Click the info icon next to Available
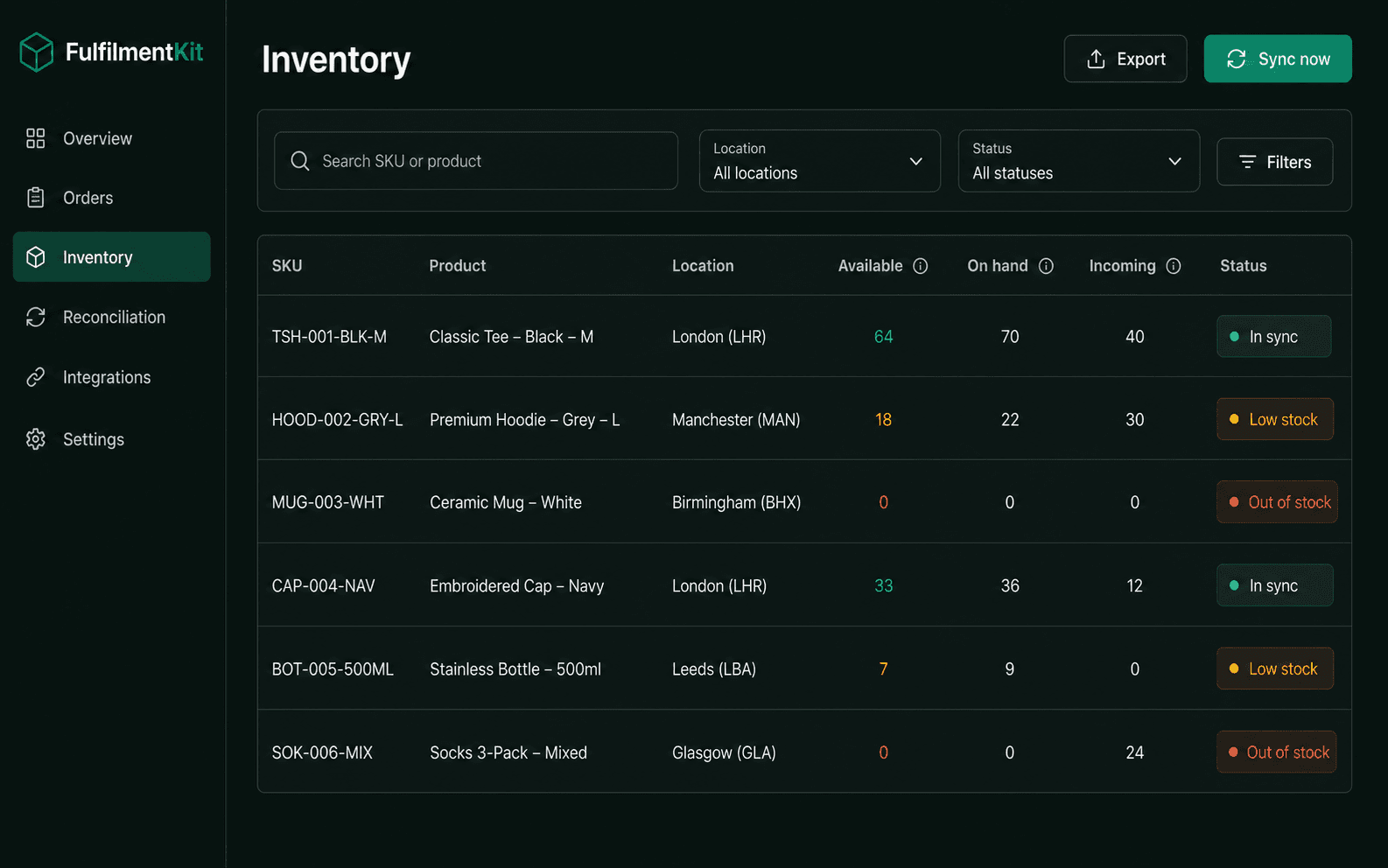The image size is (1388, 868). [921, 266]
